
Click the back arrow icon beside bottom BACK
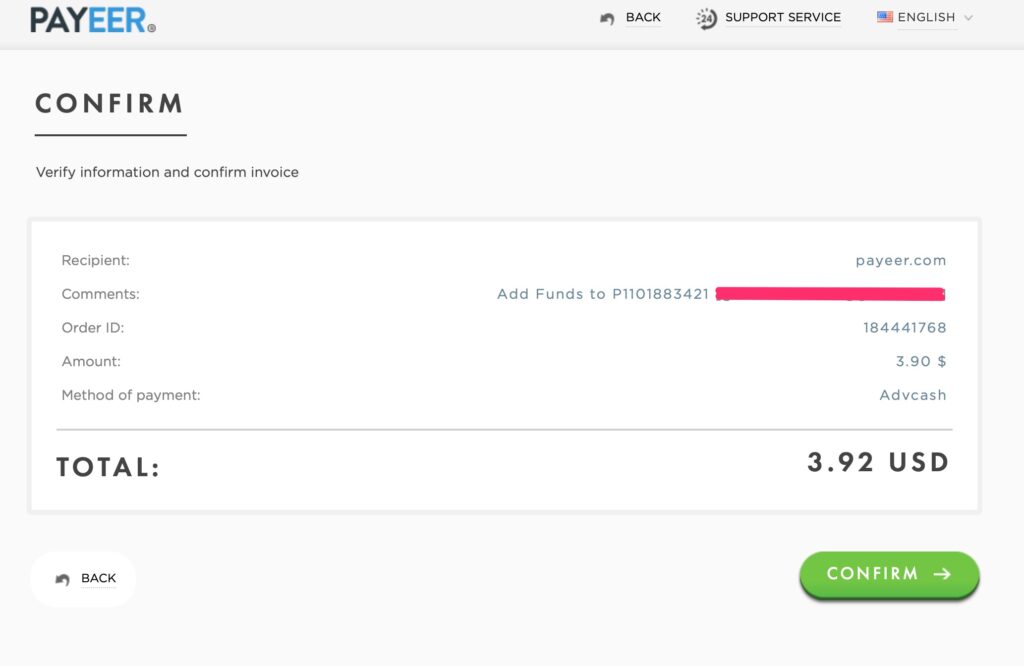click(x=63, y=579)
